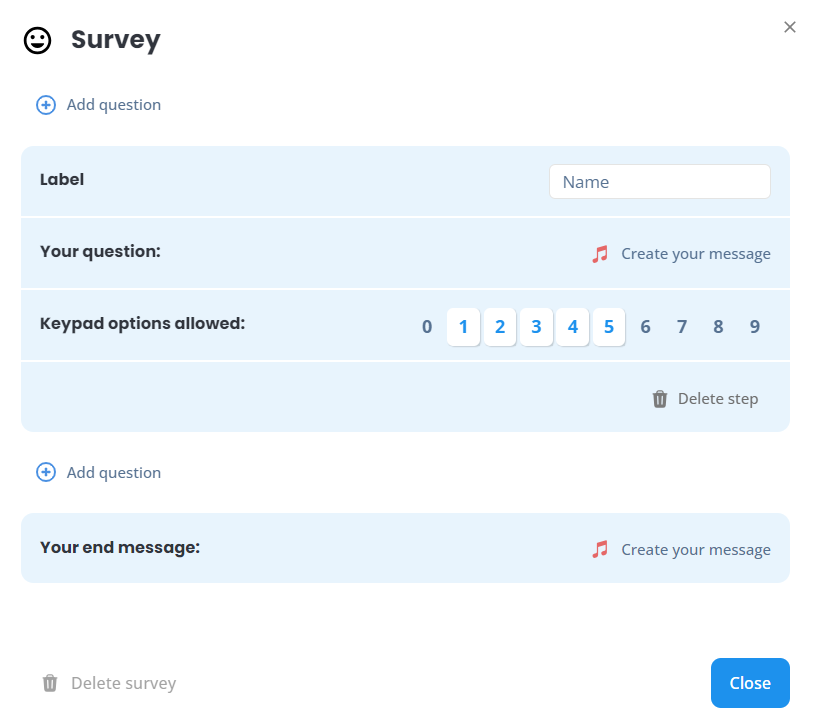Click music note icon beside Your end message

coord(600,549)
